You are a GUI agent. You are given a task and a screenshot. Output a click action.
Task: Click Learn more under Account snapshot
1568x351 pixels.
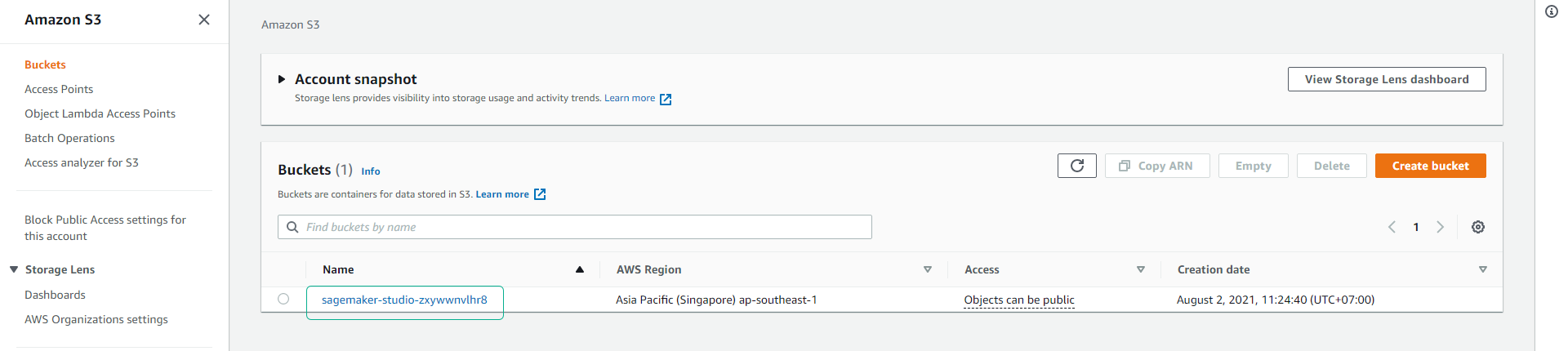(630, 98)
